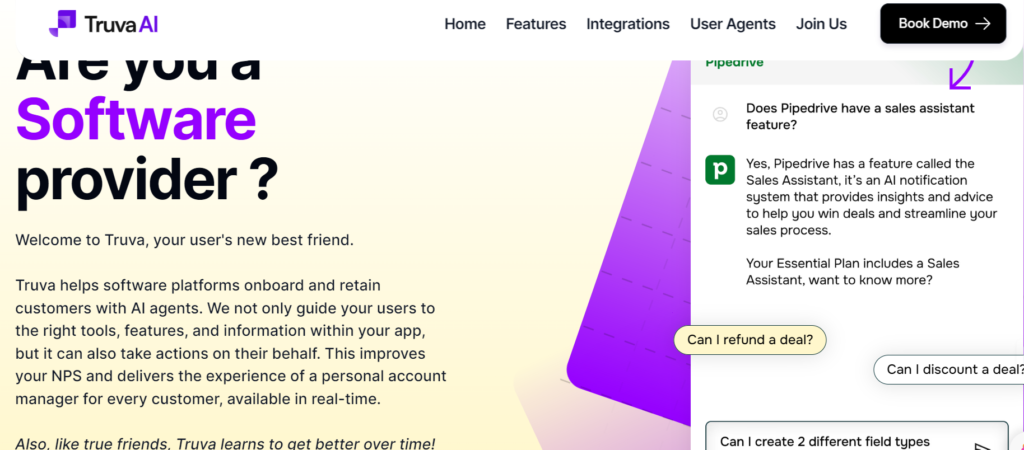Image resolution: width=1024 pixels, height=450 pixels.
Task: Go to the Home menu item
Action: pyautogui.click(x=465, y=24)
